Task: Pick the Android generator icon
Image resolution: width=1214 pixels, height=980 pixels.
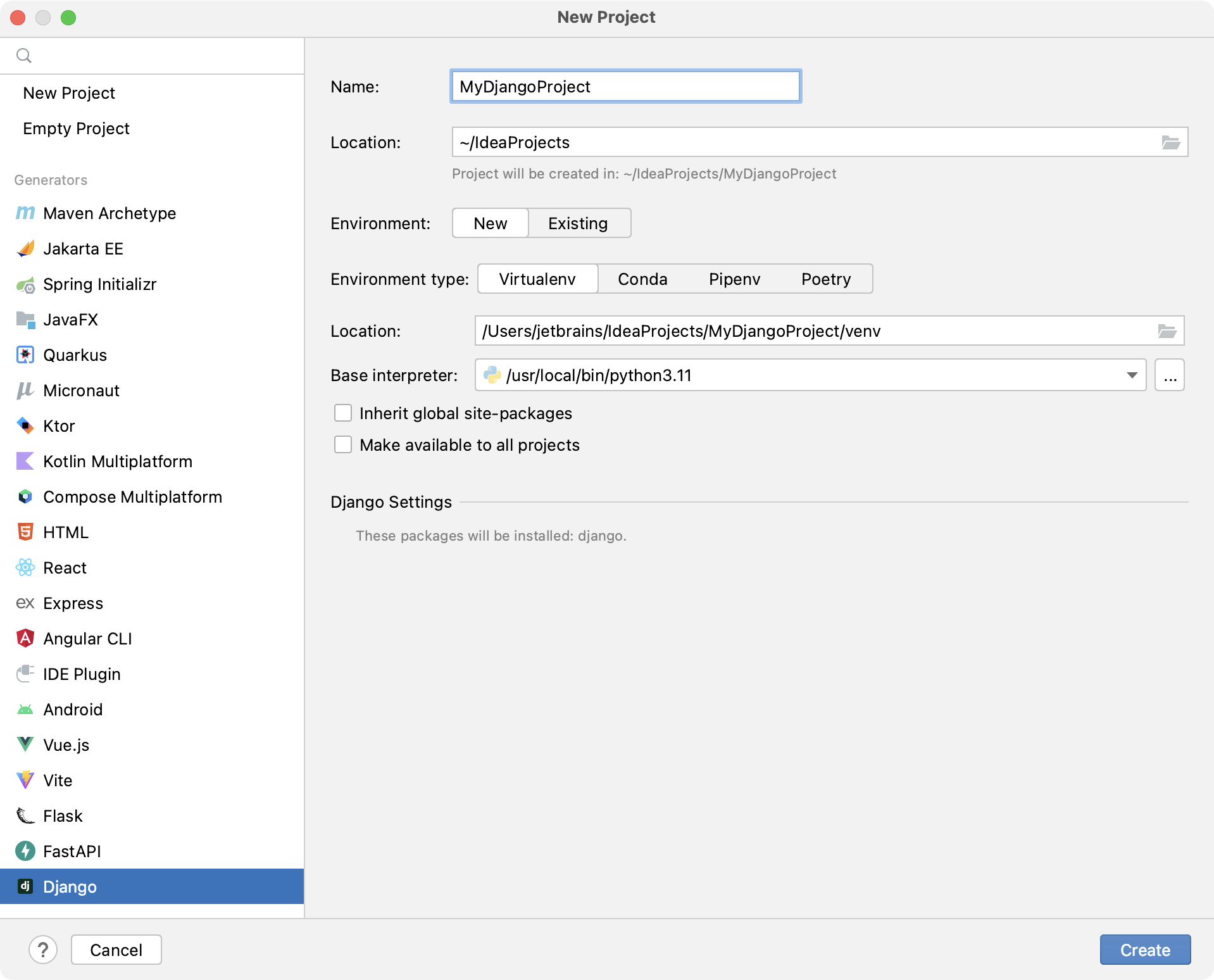Action: (25, 710)
